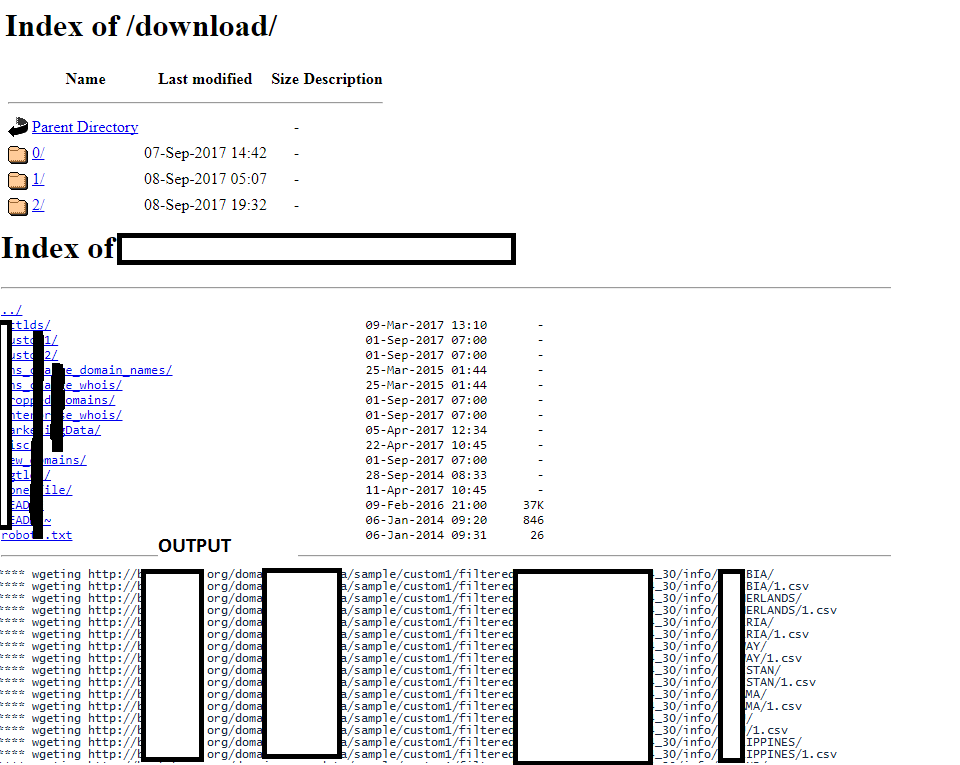Click the date 09-Mar-2017 13:10
960x765 pixels.
coord(426,325)
